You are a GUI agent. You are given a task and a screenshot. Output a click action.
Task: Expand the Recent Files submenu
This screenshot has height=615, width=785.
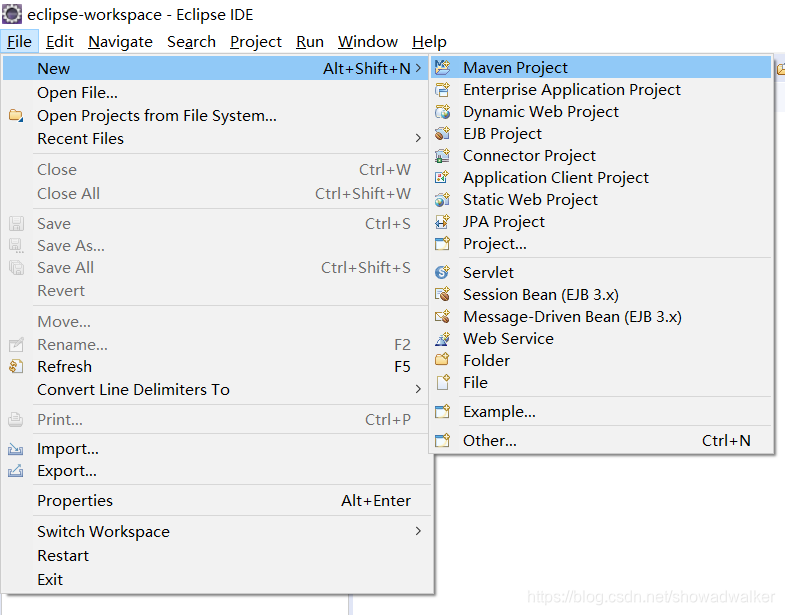pos(419,138)
